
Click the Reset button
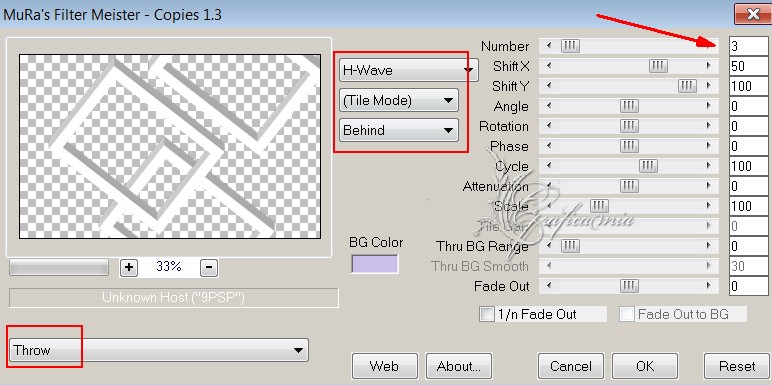[x=737, y=366]
